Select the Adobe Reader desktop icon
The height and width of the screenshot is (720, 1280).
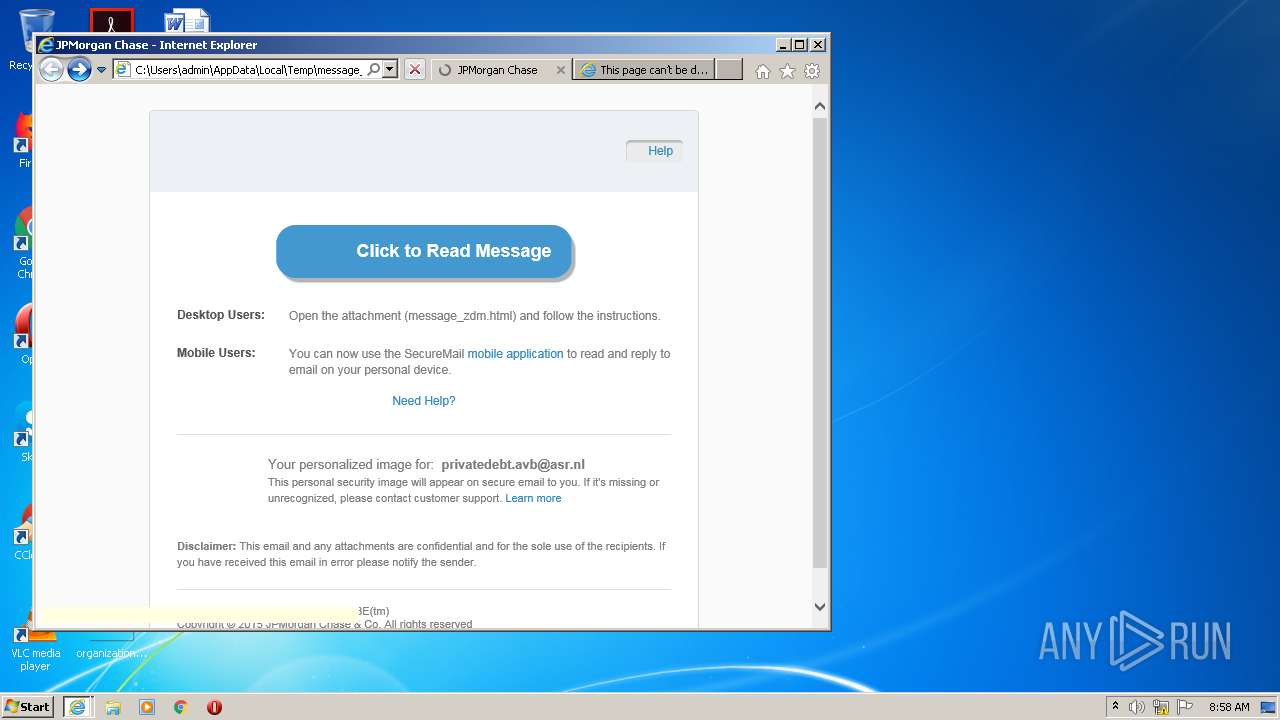pos(111,20)
